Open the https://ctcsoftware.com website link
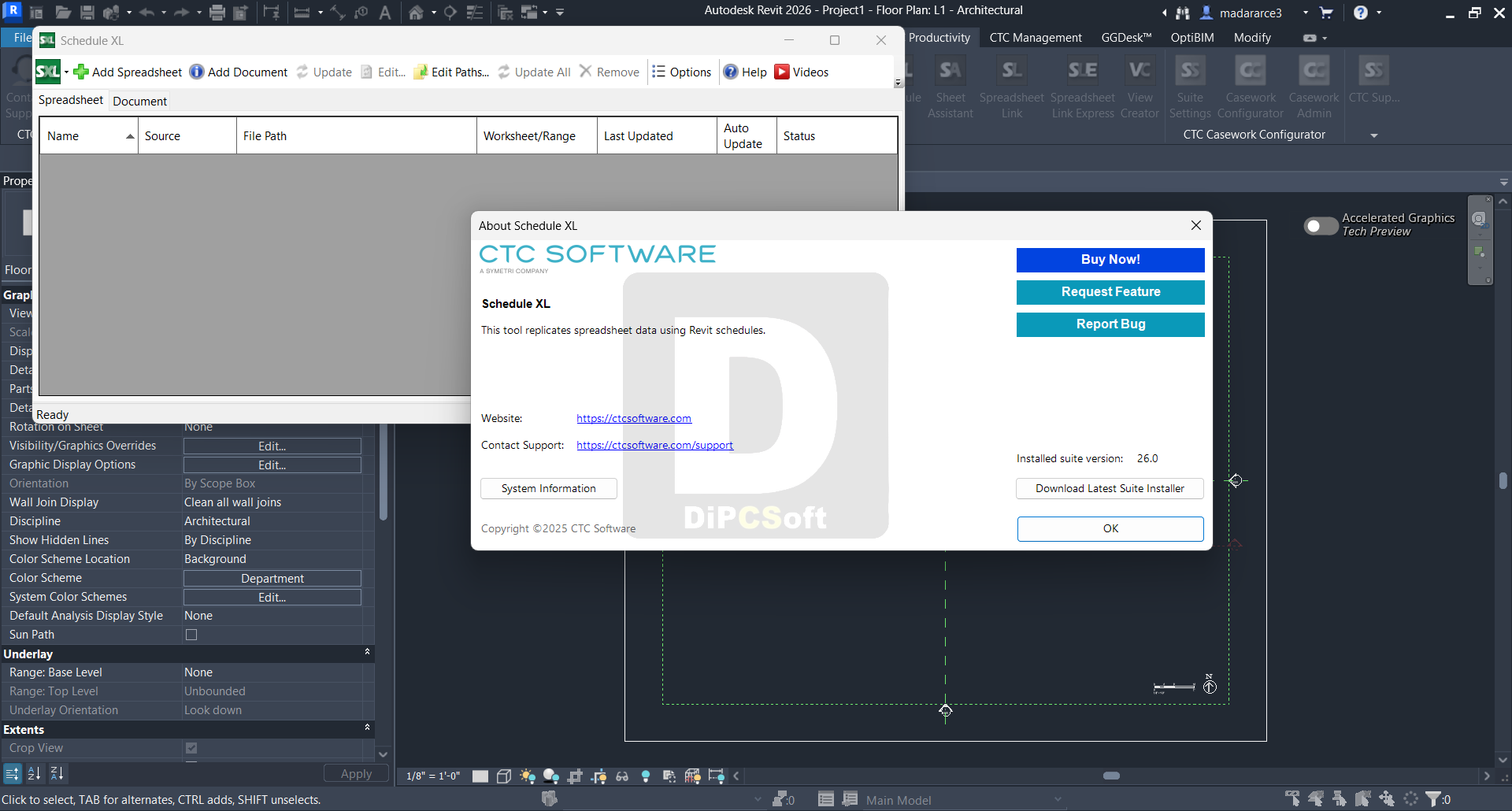 click(634, 419)
